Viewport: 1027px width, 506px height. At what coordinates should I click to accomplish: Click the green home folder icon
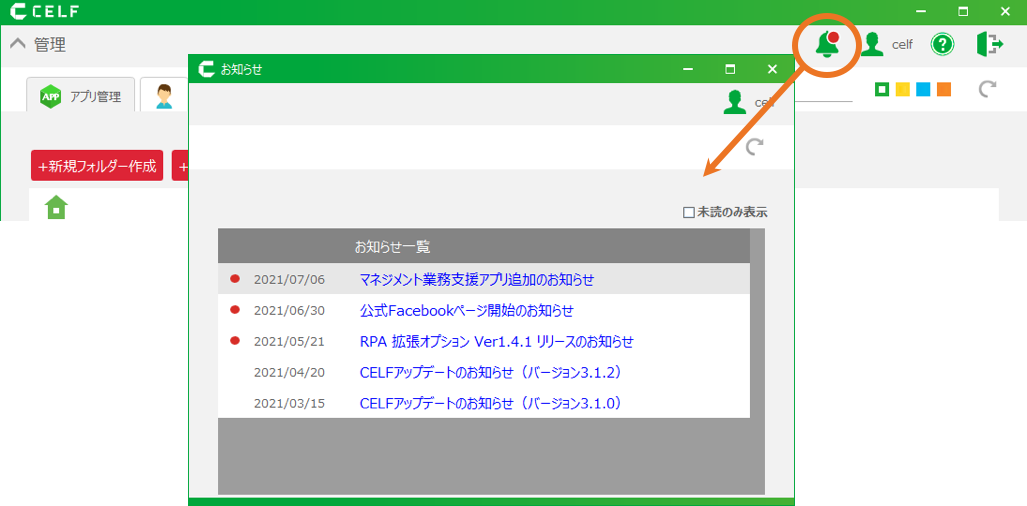click(56, 207)
